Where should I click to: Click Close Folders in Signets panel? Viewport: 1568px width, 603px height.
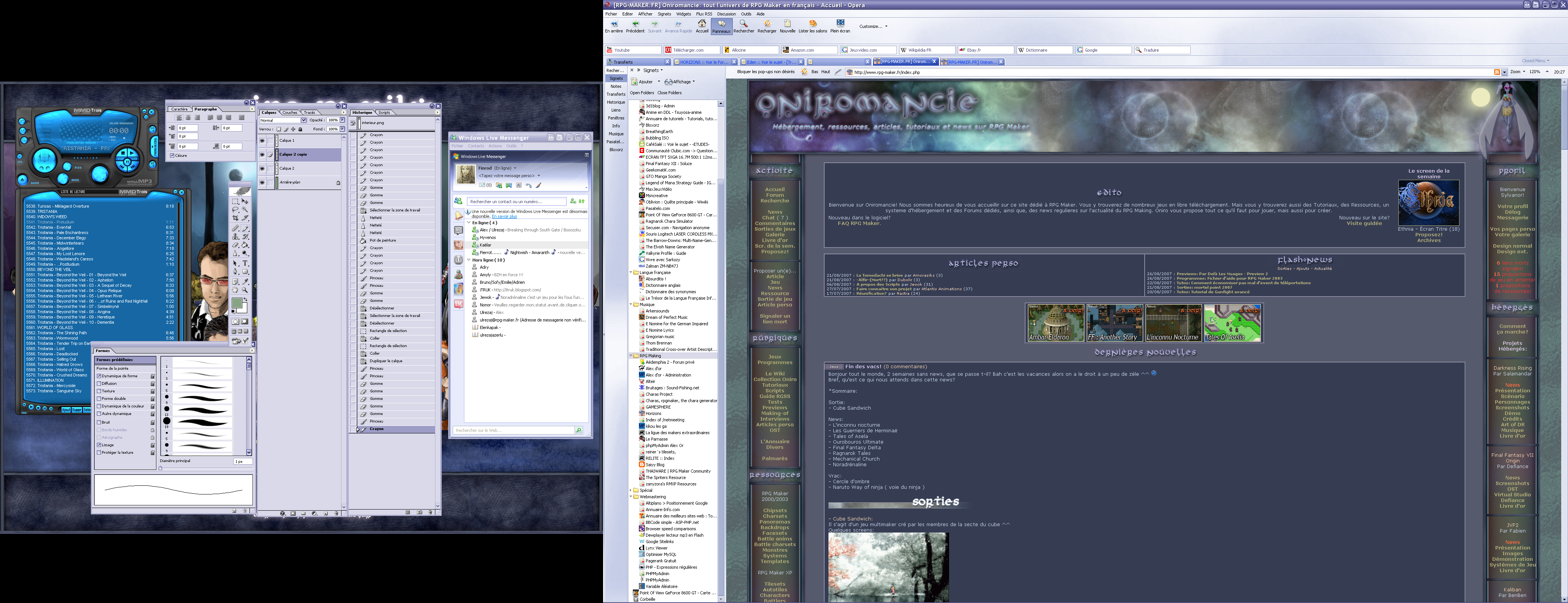669,93
